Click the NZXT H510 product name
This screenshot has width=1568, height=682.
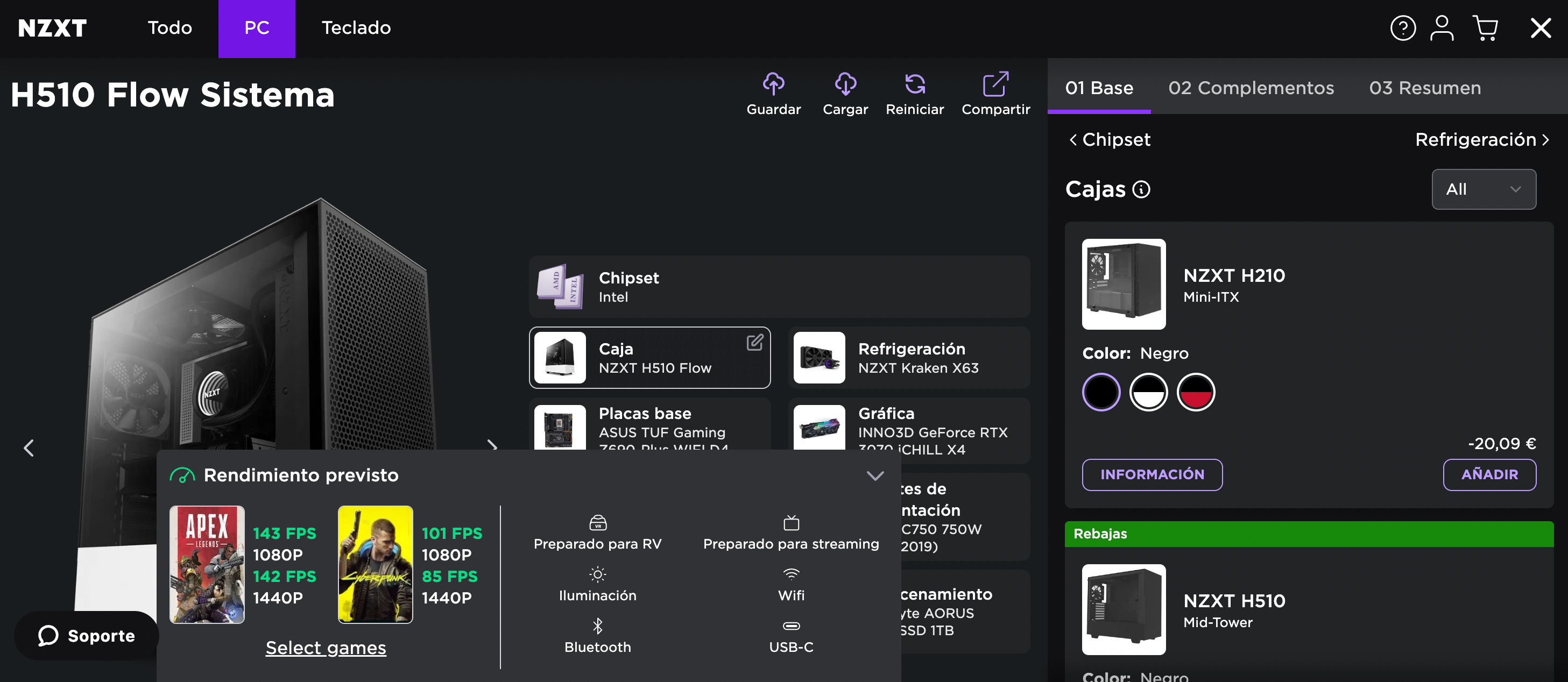click(1234, 600)
